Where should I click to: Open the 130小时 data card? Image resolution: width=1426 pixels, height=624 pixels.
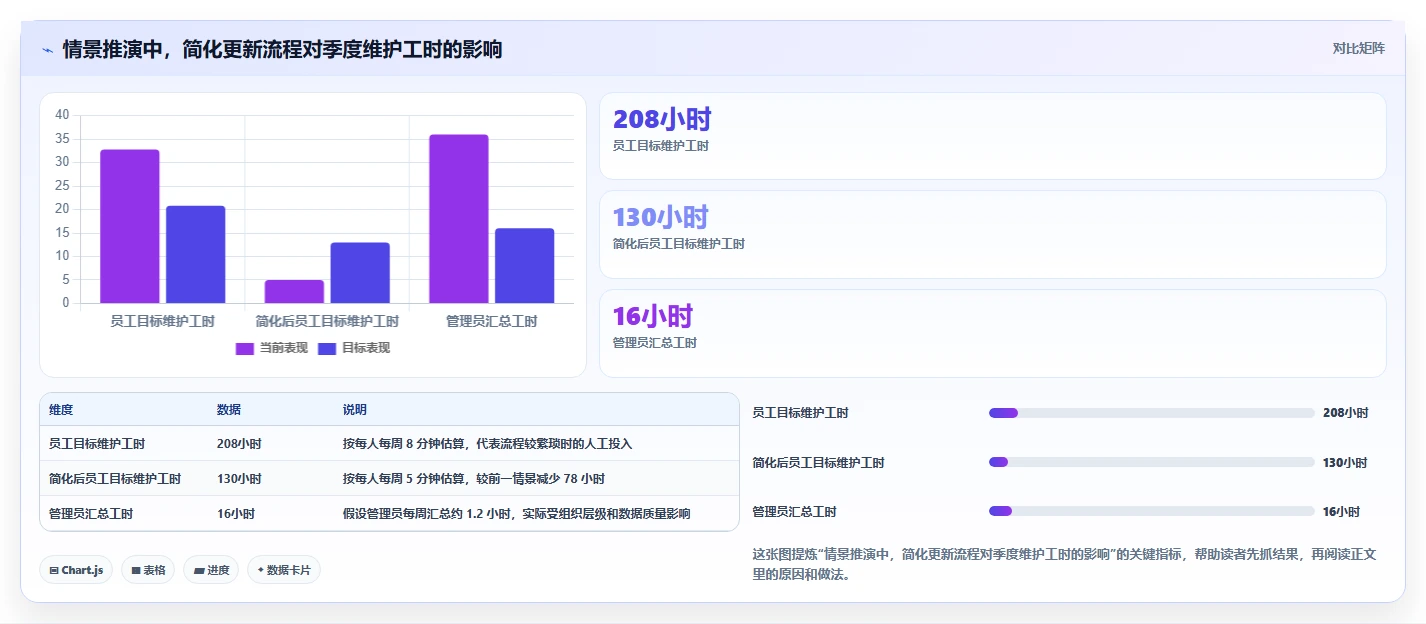(x=992, y=234)
